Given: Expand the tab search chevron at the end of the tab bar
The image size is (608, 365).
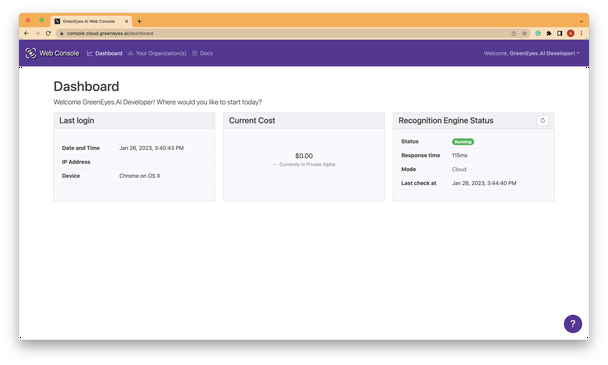Looking at the screenshot, I should pyautogui.click(x=581, y=21).
